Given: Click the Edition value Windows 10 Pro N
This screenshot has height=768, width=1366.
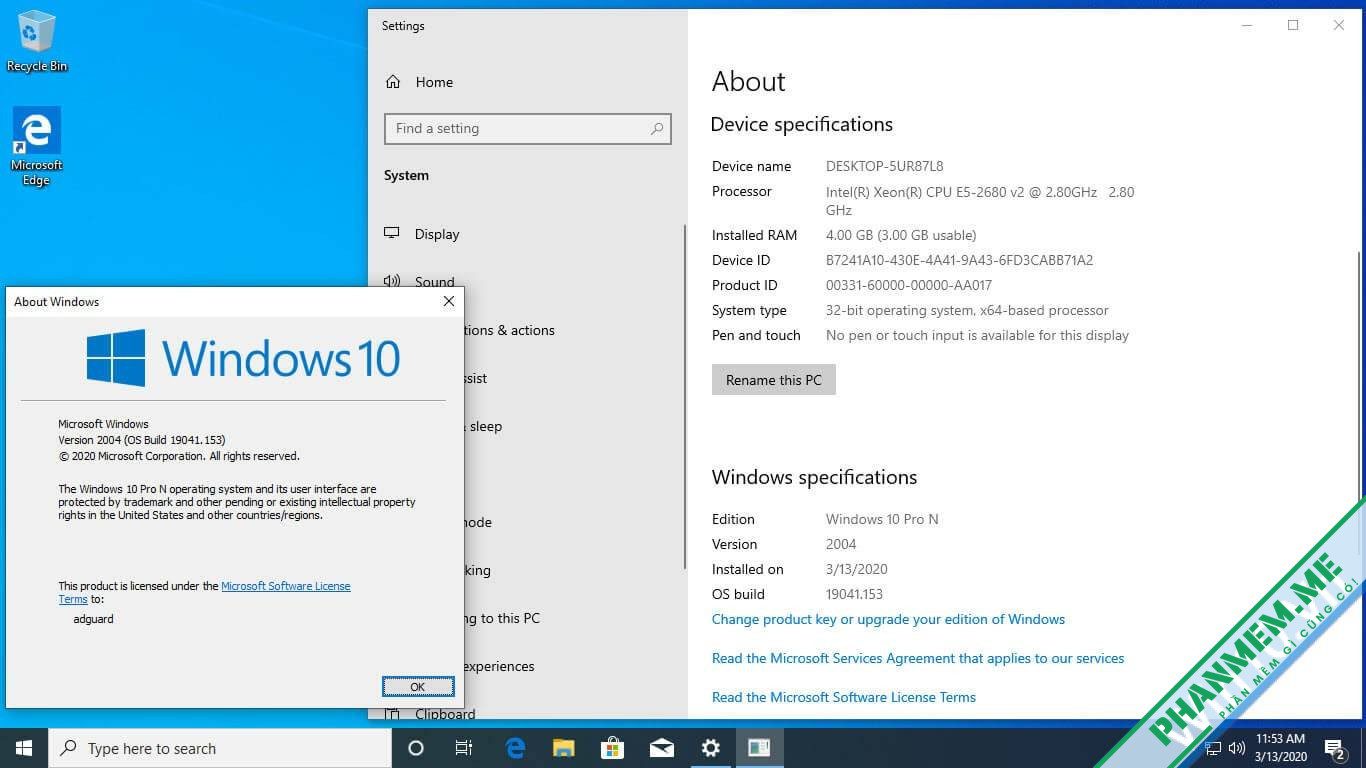Looking at the screenshot, I should click(882, 519).
